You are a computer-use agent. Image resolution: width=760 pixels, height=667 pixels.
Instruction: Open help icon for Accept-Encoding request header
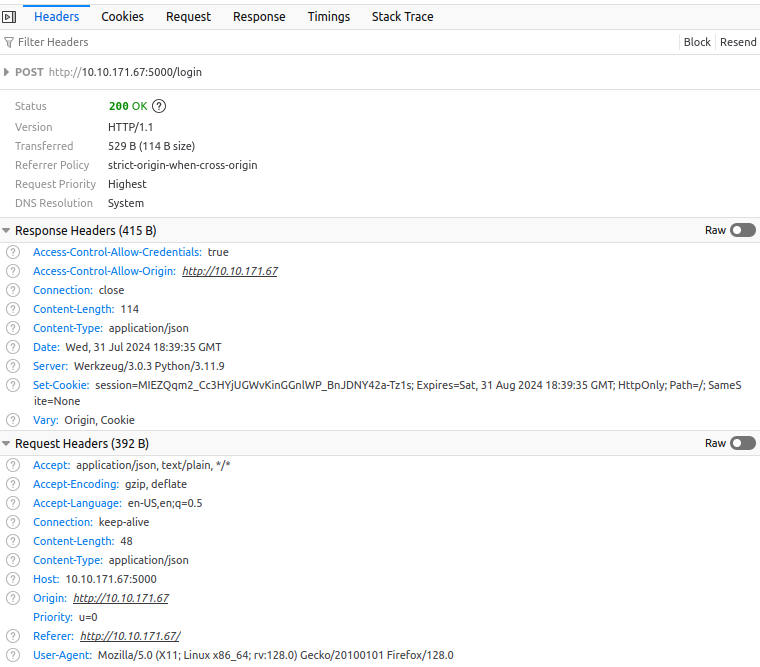13,484
